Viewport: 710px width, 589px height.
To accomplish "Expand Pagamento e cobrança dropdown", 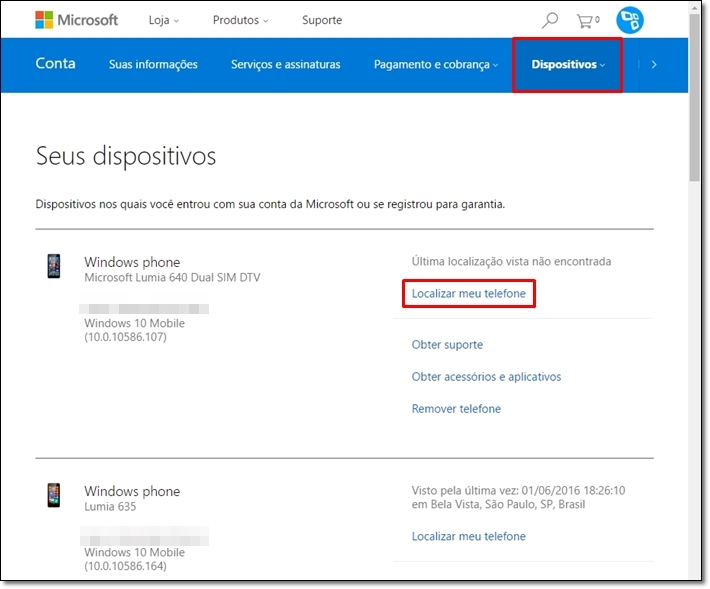I will tap(436, 64).
